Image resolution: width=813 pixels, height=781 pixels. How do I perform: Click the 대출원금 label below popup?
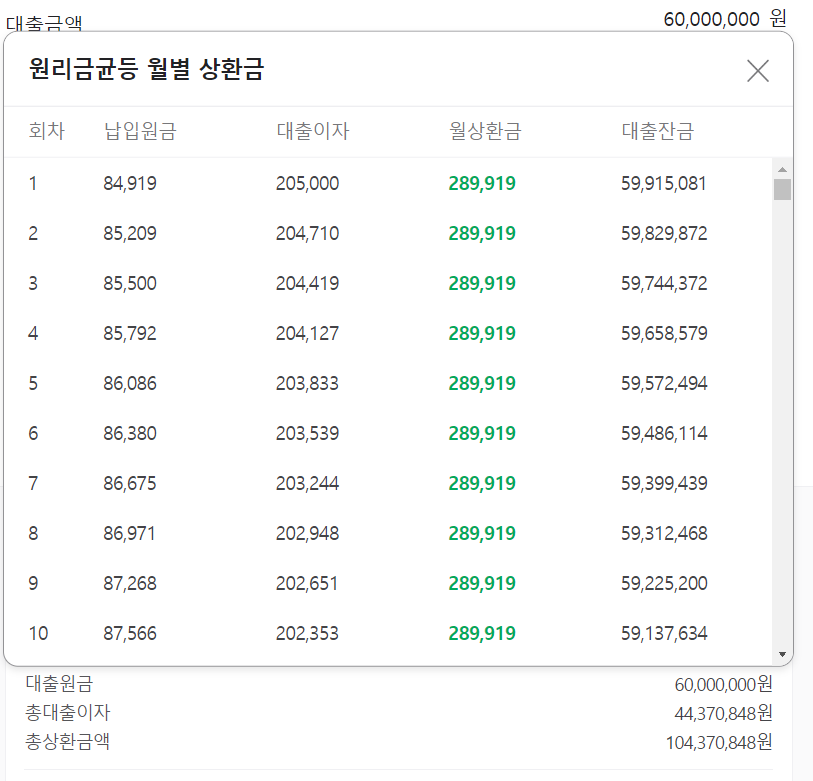(59, 684)
